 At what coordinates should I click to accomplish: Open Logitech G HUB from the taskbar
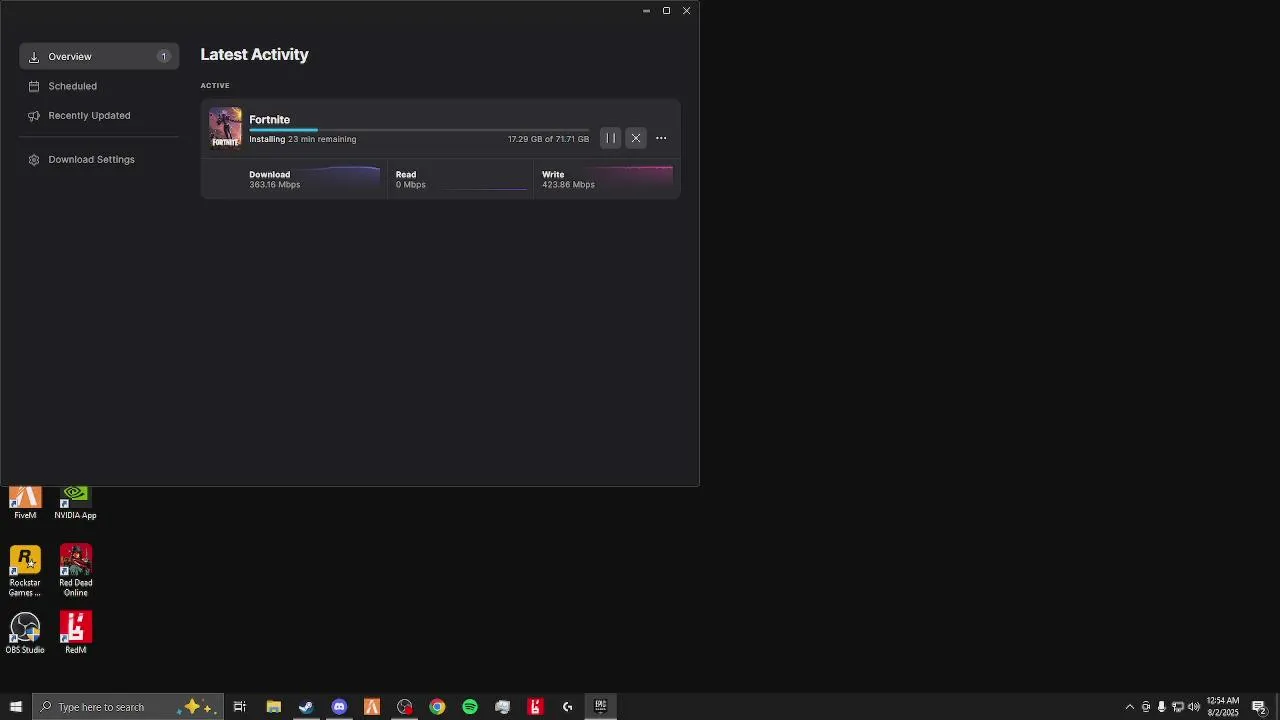point(568,707)
